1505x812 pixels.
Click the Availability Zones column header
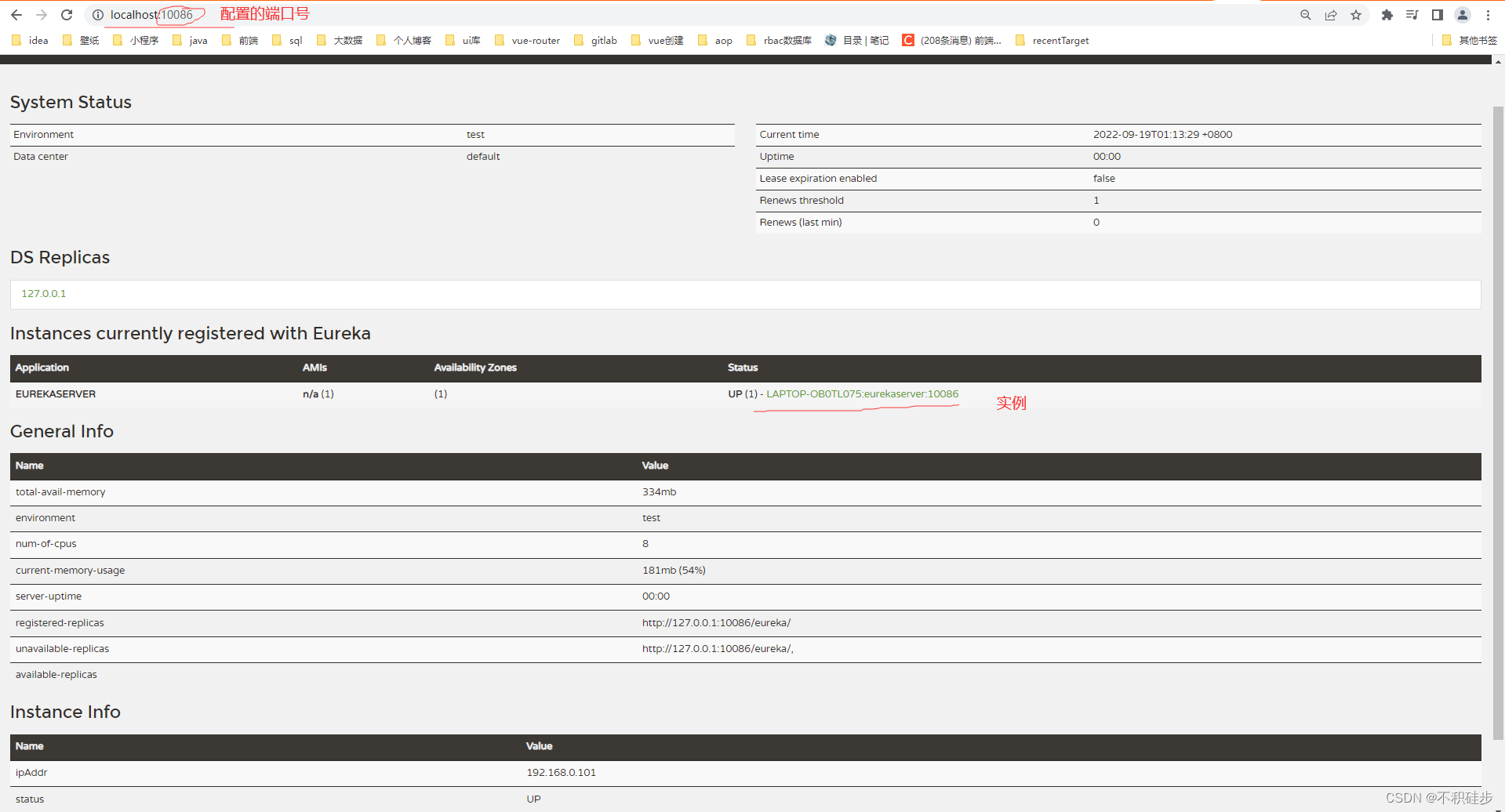[x=475, y=368]
